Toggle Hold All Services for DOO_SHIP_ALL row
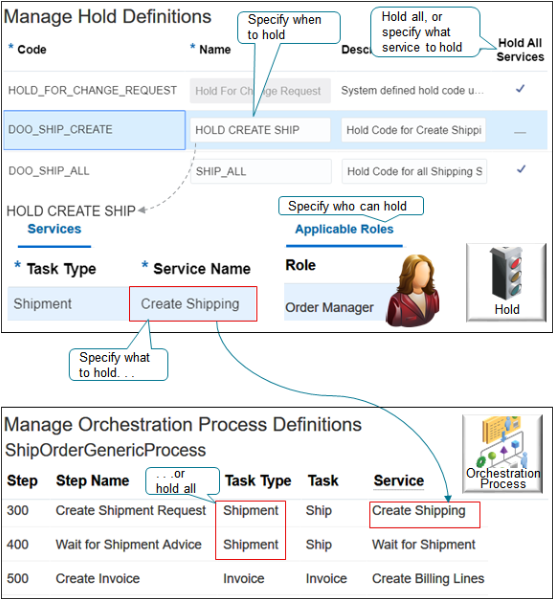The height and width of the screenshot is (600, 554). 521,169
